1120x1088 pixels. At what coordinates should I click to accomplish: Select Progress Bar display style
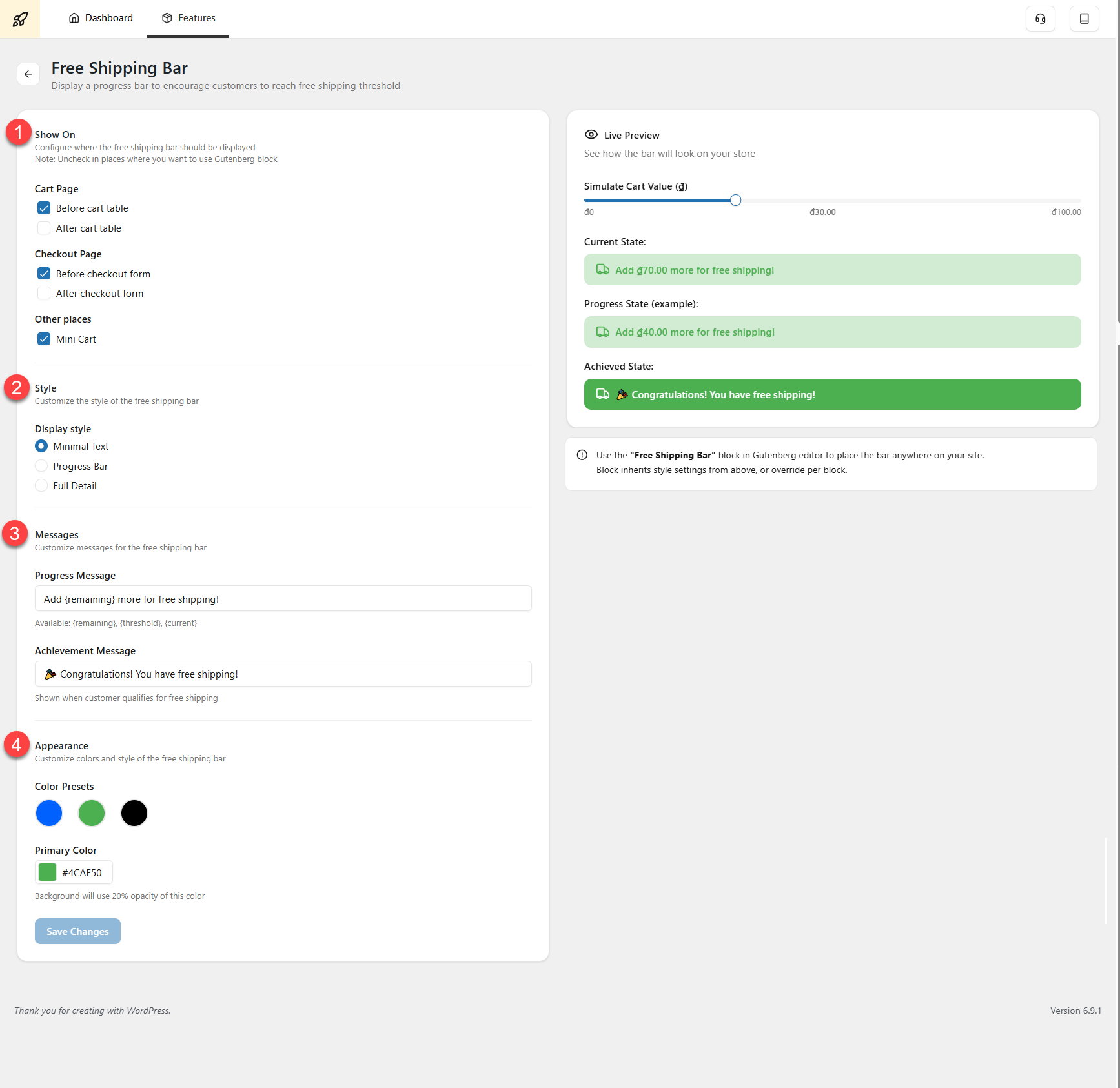point(41,467)
